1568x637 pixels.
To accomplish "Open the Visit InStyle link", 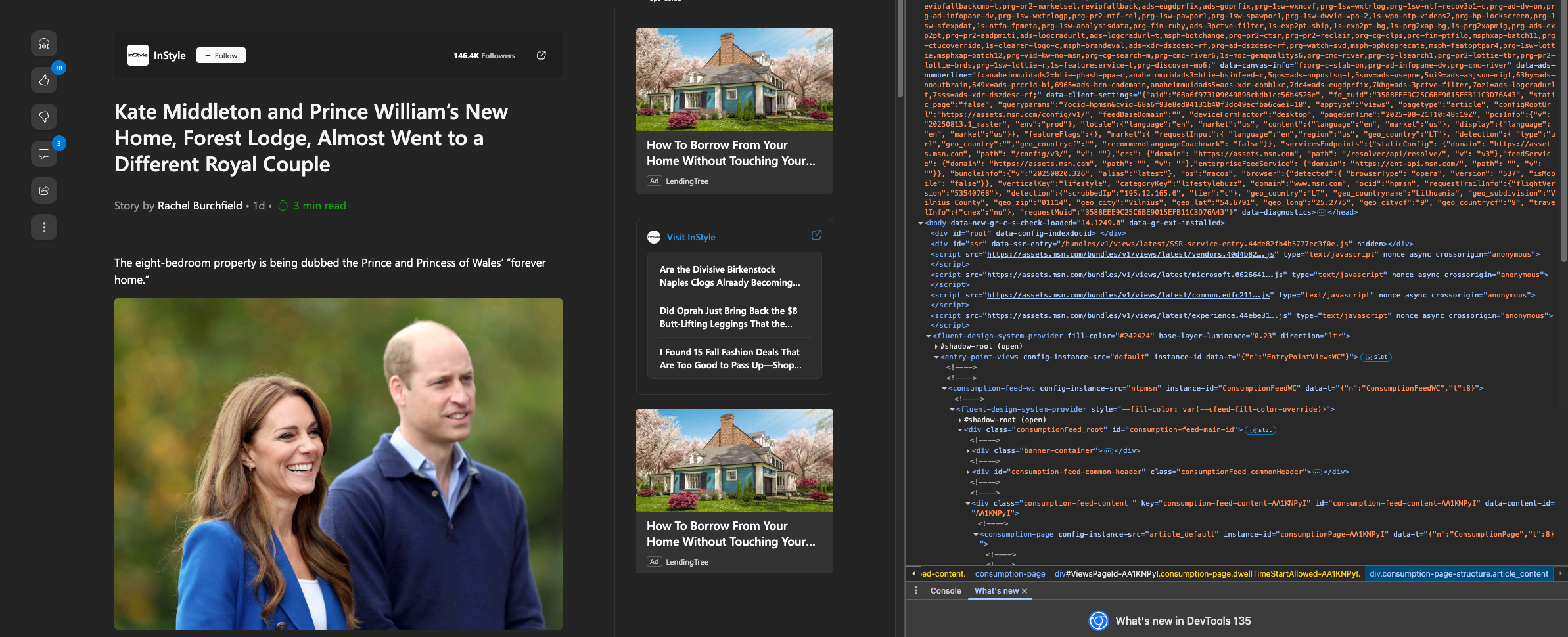I will click(691, 237).
